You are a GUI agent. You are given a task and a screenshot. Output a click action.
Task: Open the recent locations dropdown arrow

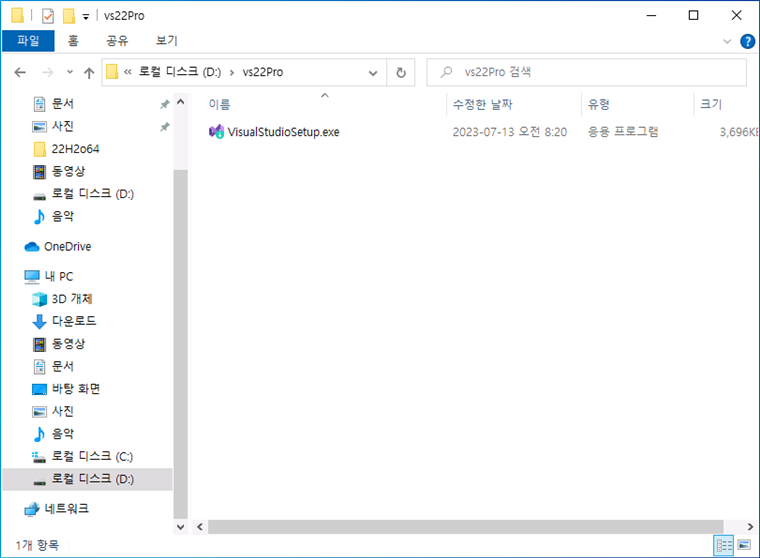70,72
